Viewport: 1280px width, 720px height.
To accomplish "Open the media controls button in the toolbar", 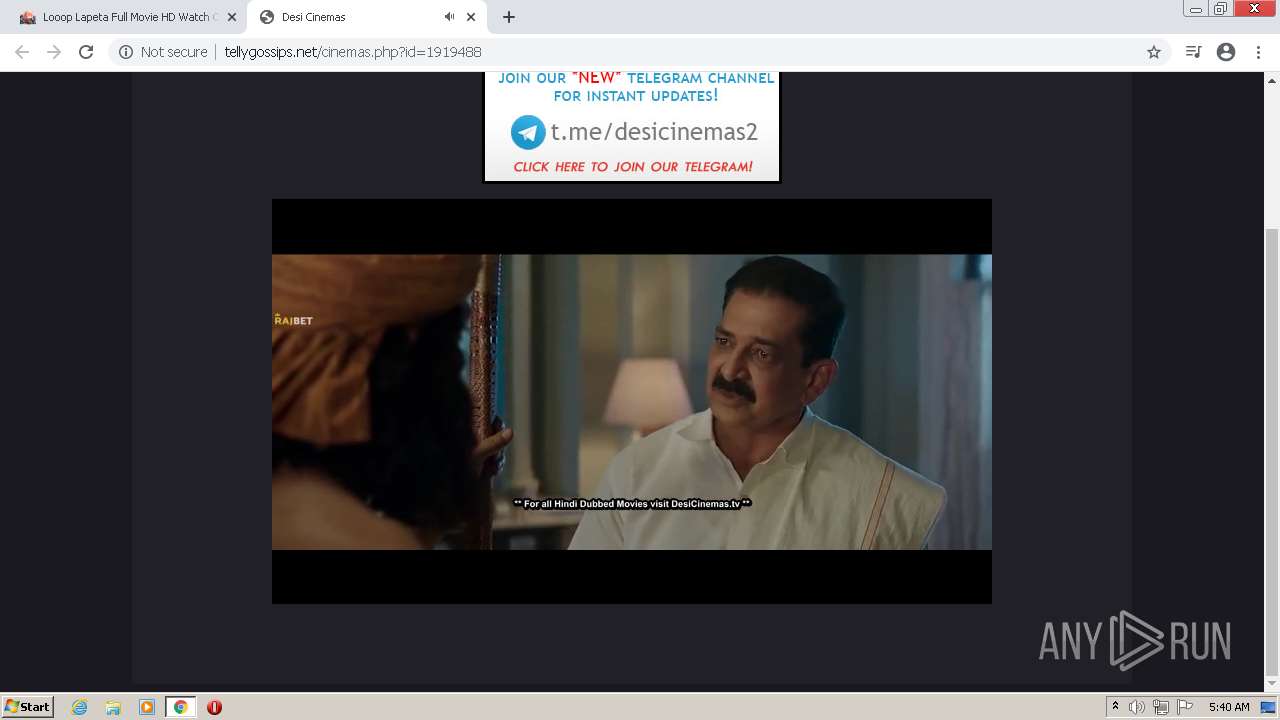I will point(1193,52).
